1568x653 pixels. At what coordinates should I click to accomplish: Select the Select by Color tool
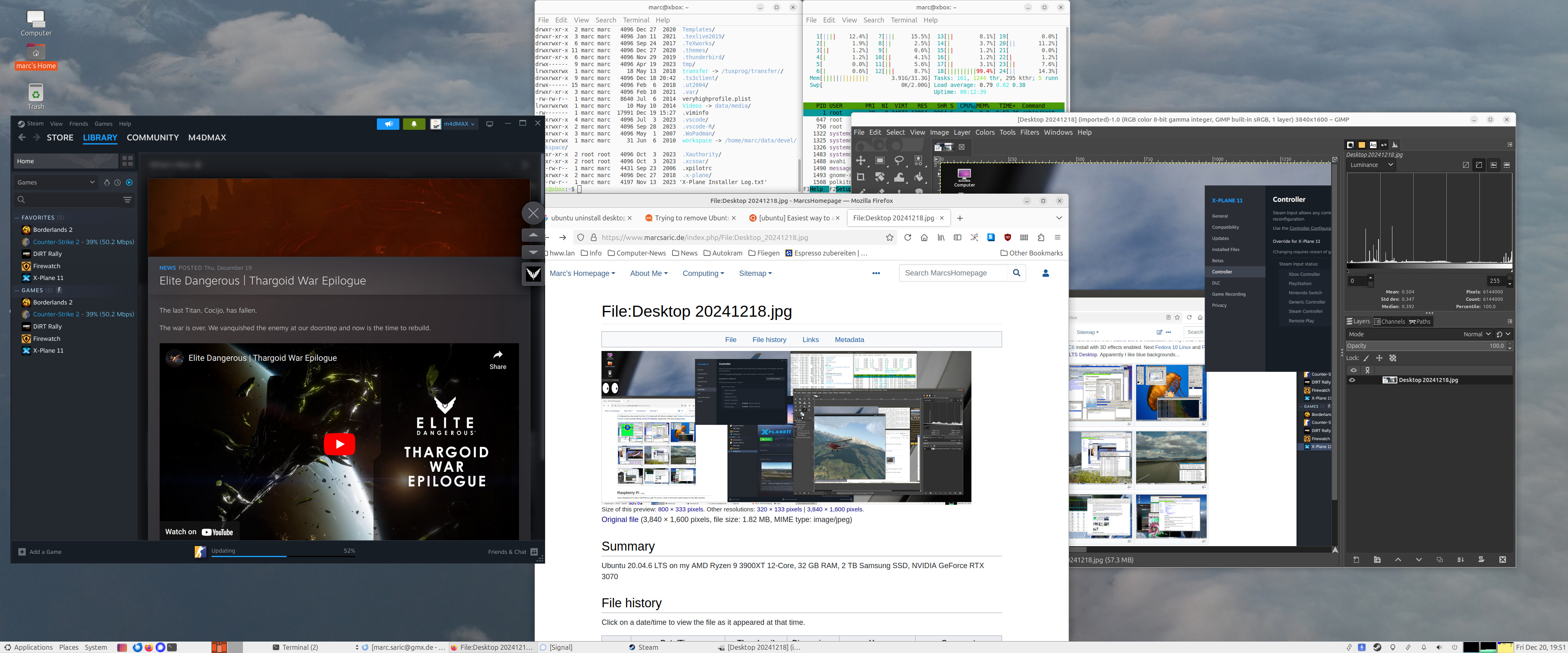[917, 160]
